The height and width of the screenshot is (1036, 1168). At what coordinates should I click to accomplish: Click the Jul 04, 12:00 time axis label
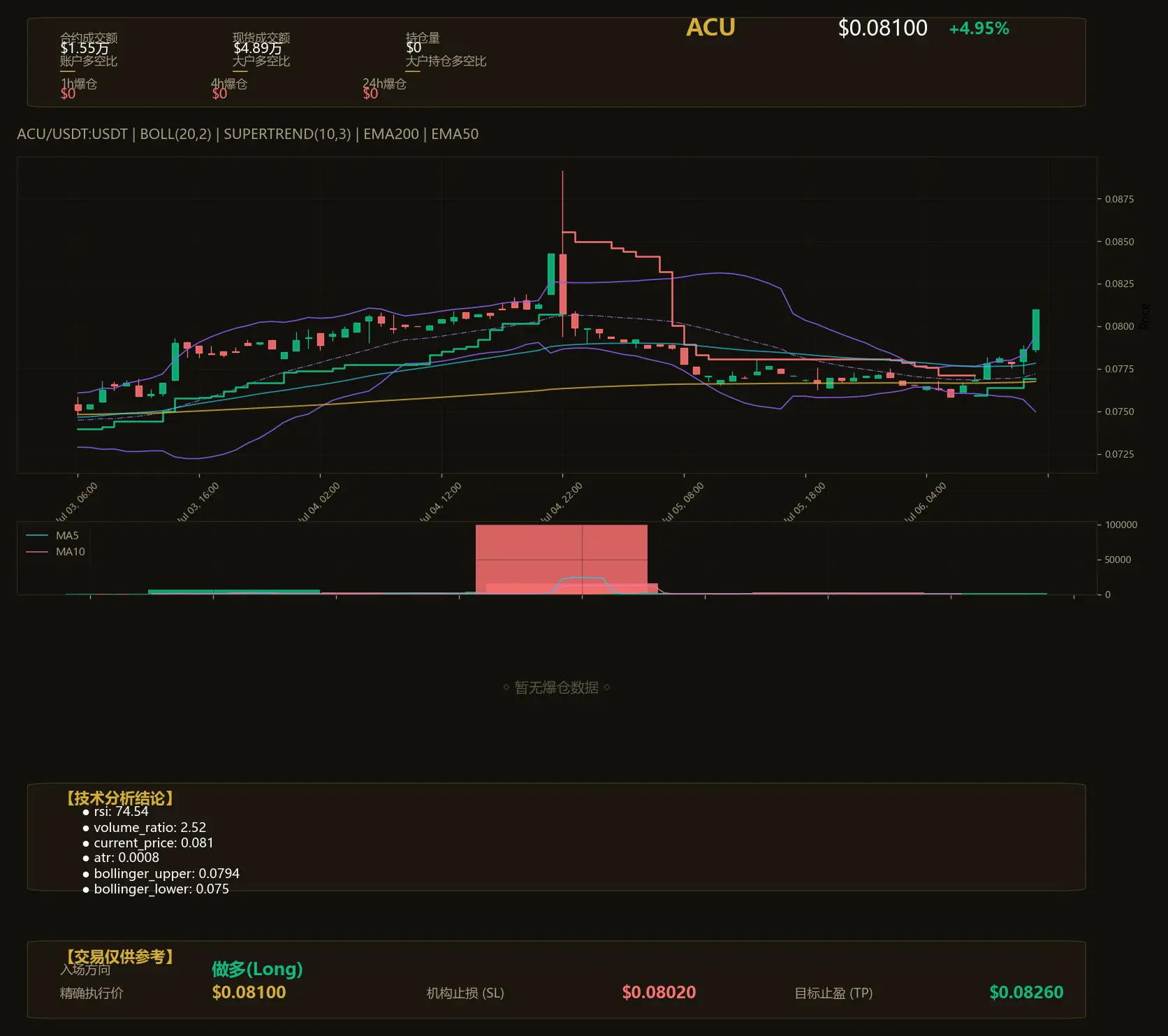440,502
